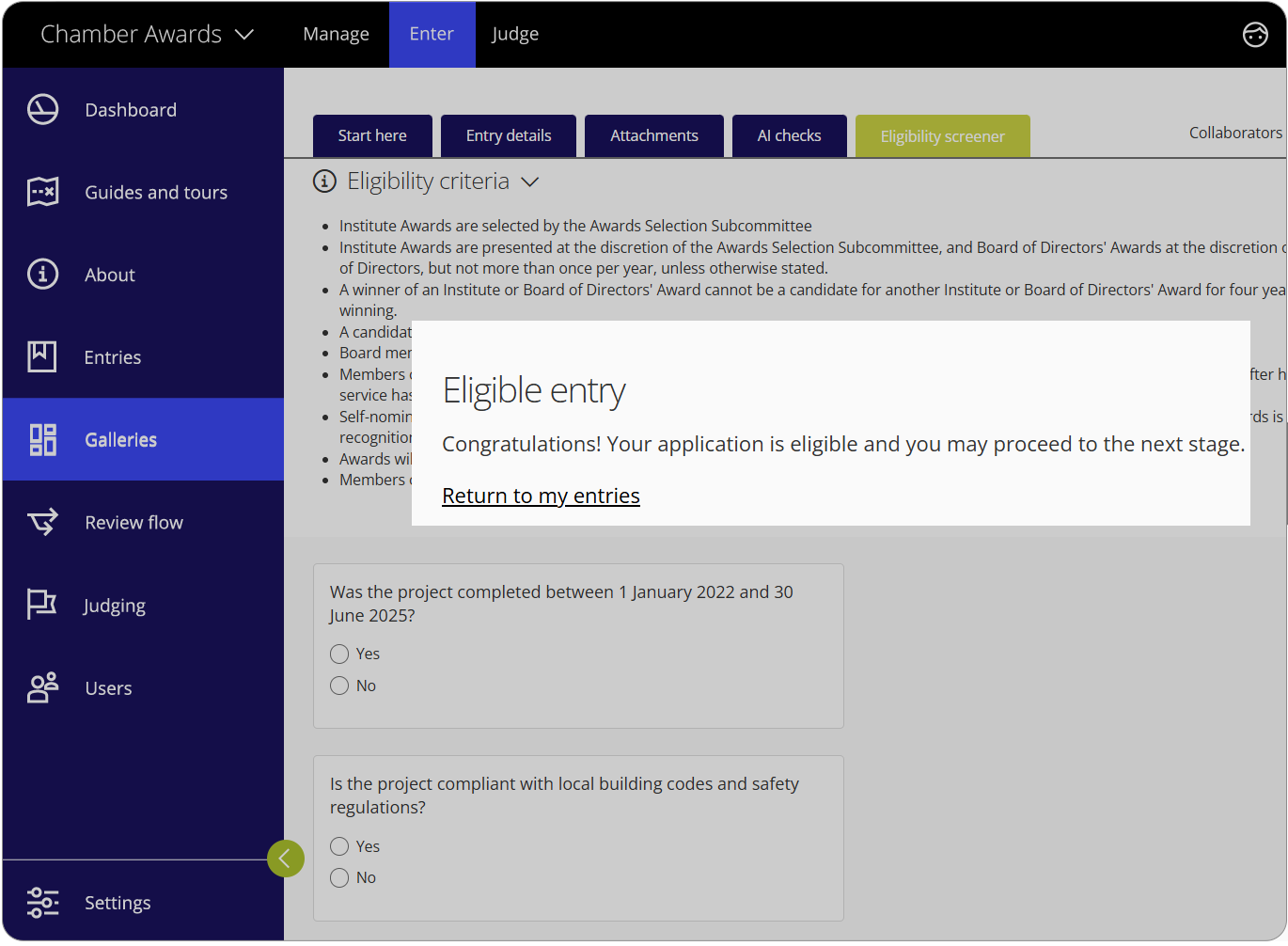
Task: Select No for project completion date question
Action: (x=339, y=686)
